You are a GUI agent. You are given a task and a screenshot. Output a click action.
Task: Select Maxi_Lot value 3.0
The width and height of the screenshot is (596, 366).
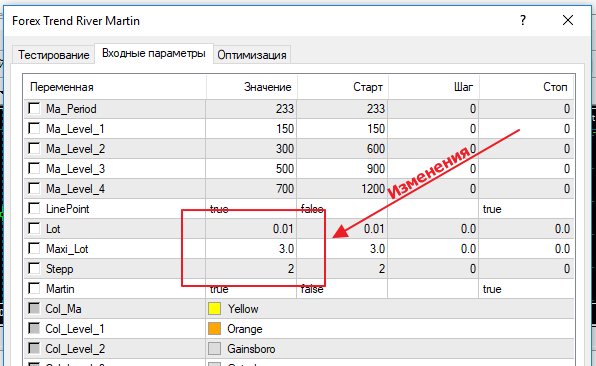coord(251,249)
